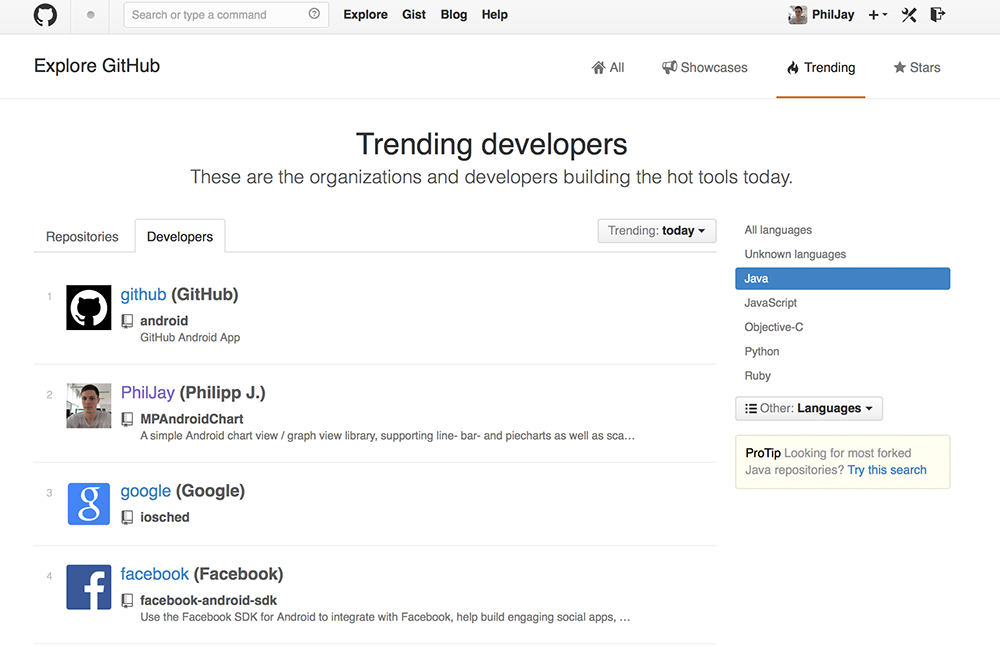The width and height of the screenshot is (1000, 647).
Task: Select the All explore tab
Action: (x=608, y=68)
